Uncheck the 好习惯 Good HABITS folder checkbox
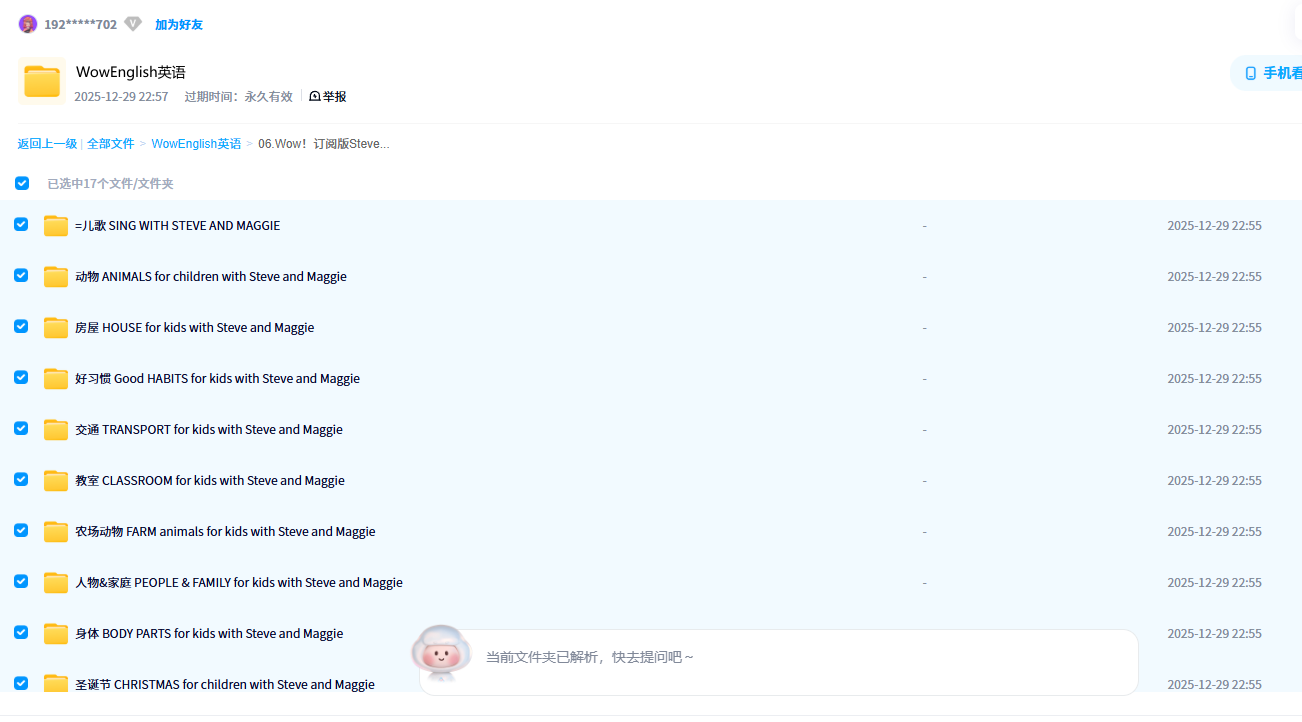This screenshot has height=722, width=1302. coord(21,377)
